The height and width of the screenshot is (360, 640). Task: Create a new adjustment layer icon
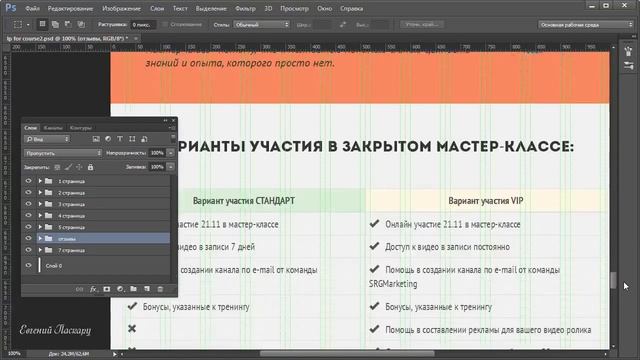click(x=120, y=289)
